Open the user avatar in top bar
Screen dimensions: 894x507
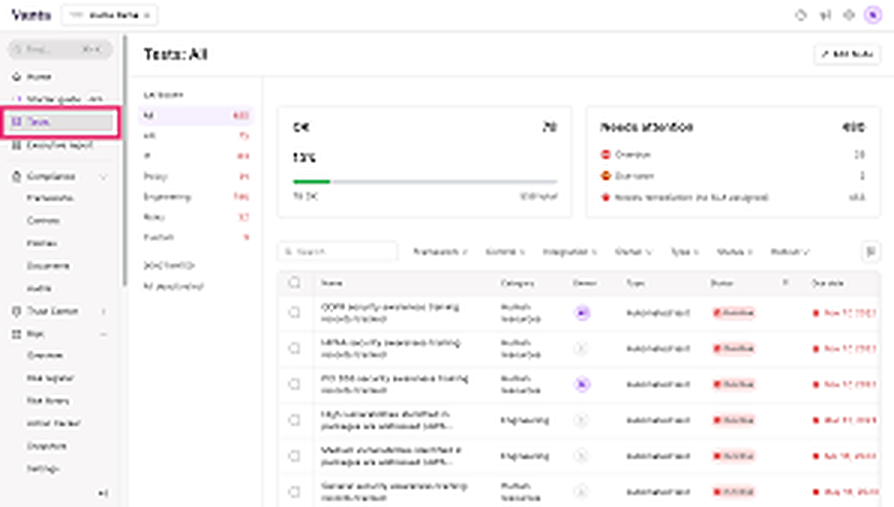click(x=873, y=15)
